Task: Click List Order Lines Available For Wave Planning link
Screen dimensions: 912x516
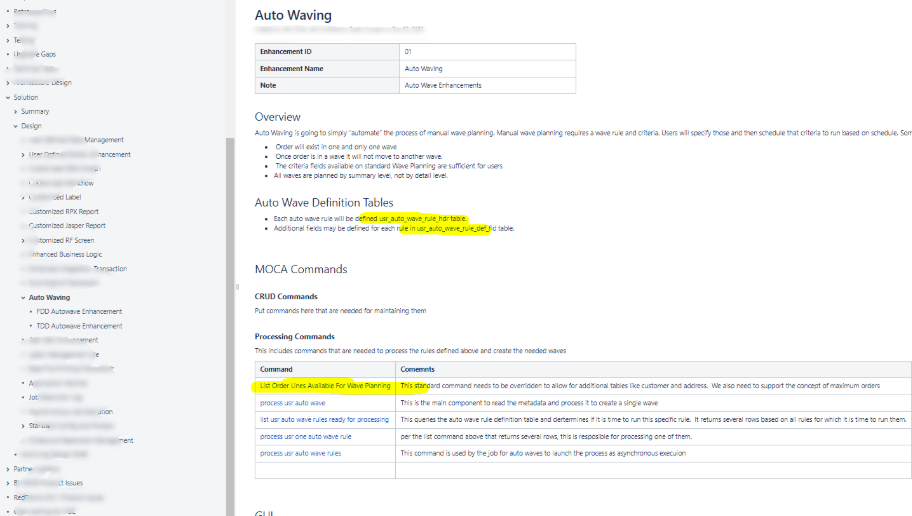Action: [x=325, y=386]
